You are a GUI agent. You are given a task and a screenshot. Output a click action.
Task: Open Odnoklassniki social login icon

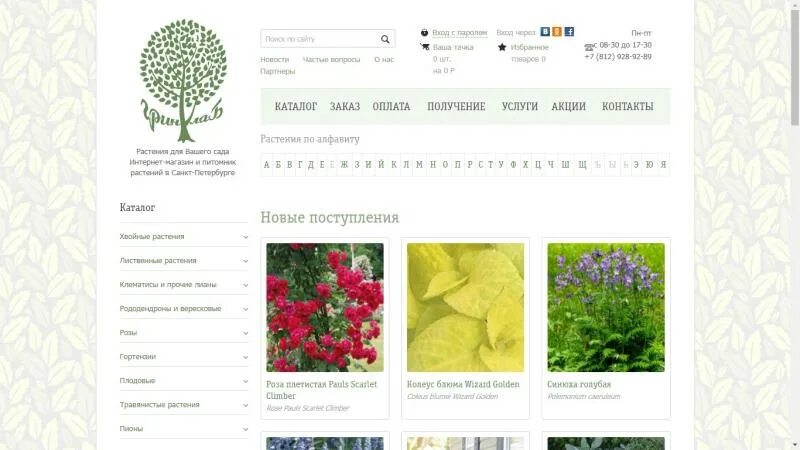click(x=557, y=32)
